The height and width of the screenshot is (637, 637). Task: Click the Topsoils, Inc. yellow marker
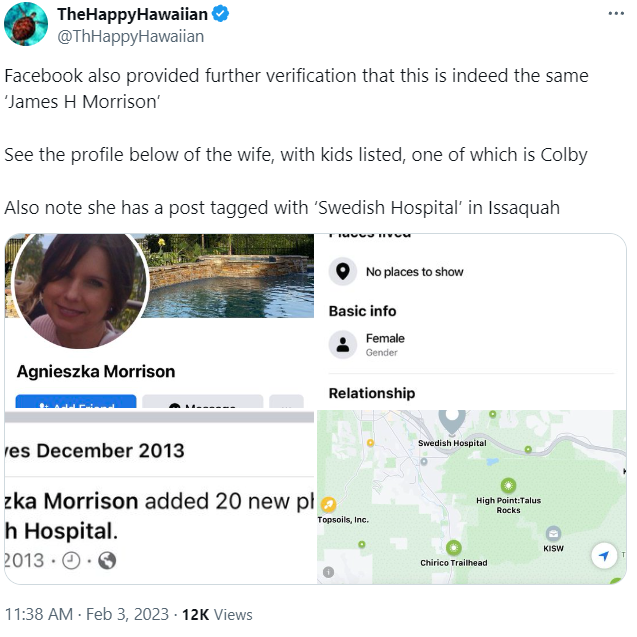click(x=329, y=504)
